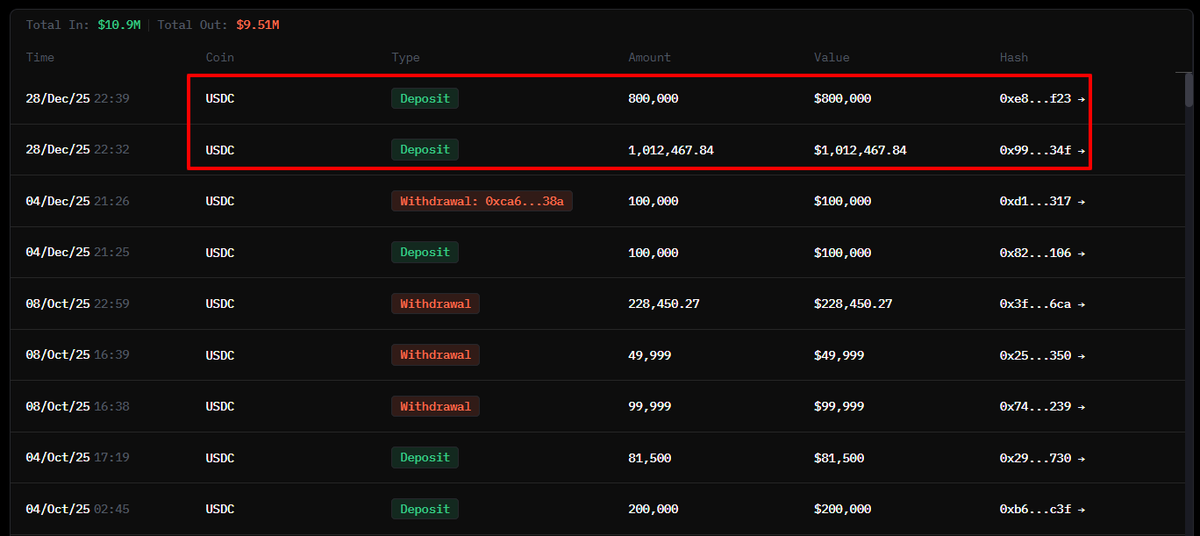Click the $49,999 value cell
The width and height of the screenshot is (1200, 536).
pos(839,355)
